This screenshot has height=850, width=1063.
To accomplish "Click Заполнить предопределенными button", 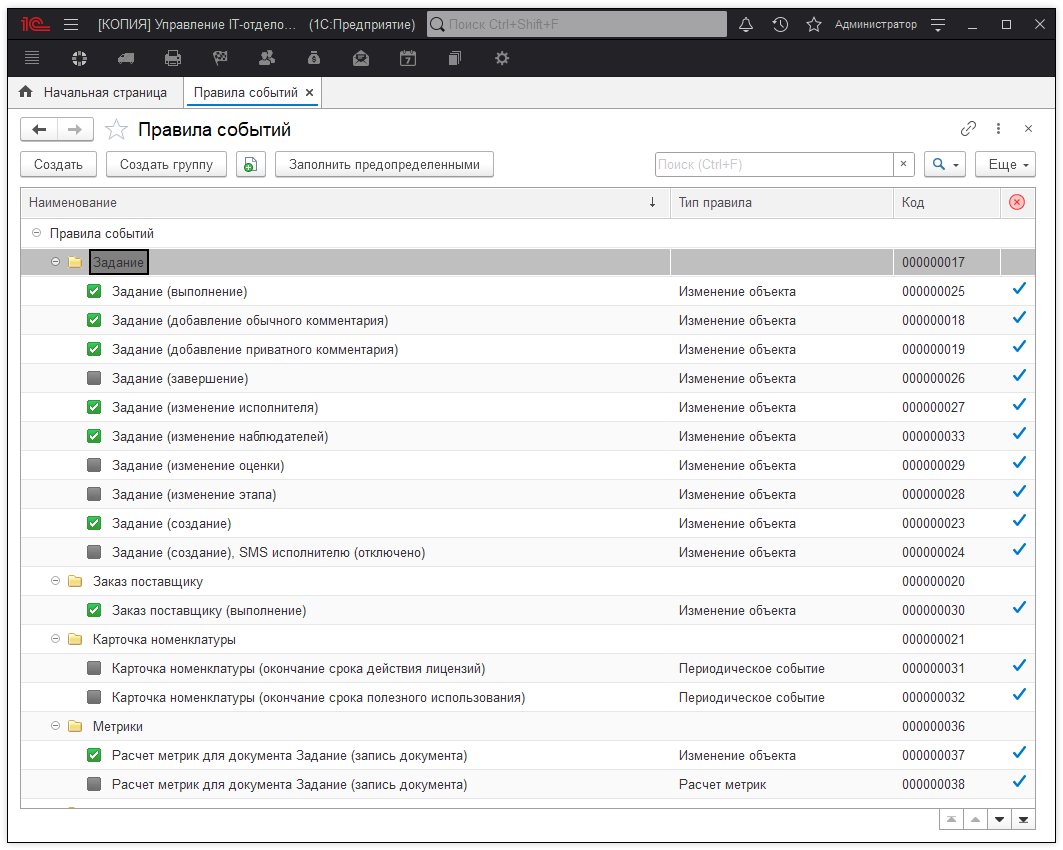I will pos(385,165).
